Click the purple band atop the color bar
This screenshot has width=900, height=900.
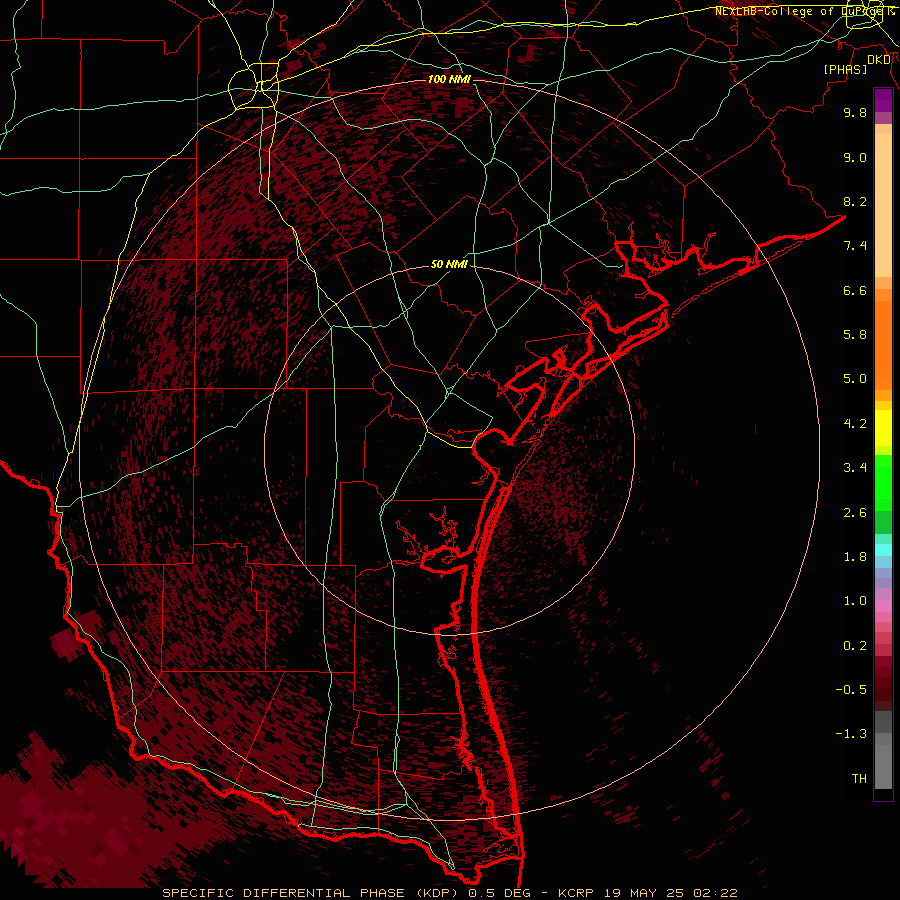(x=883, y=101)
